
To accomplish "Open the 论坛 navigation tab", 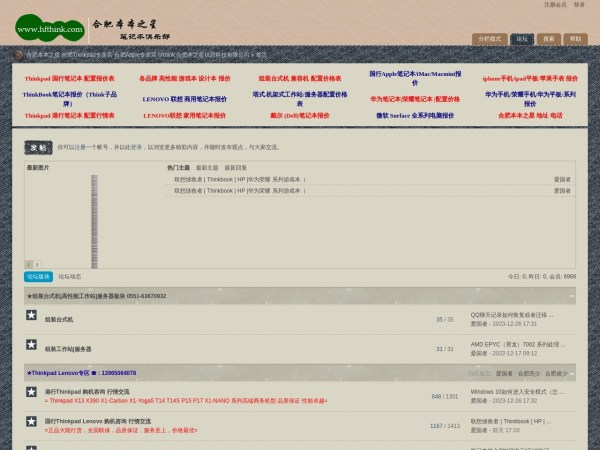I will 522,39.
